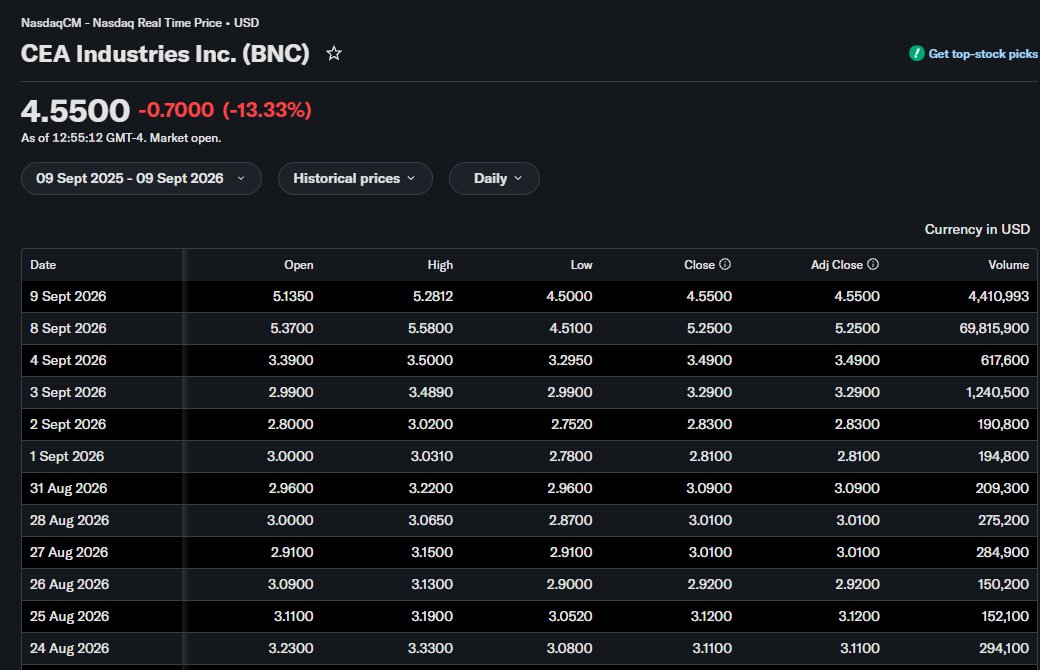The width and height of the screenshot is (1040, 670).
Task: Click volume 617,600 for 4 Sept
Action: (1005, 360)
